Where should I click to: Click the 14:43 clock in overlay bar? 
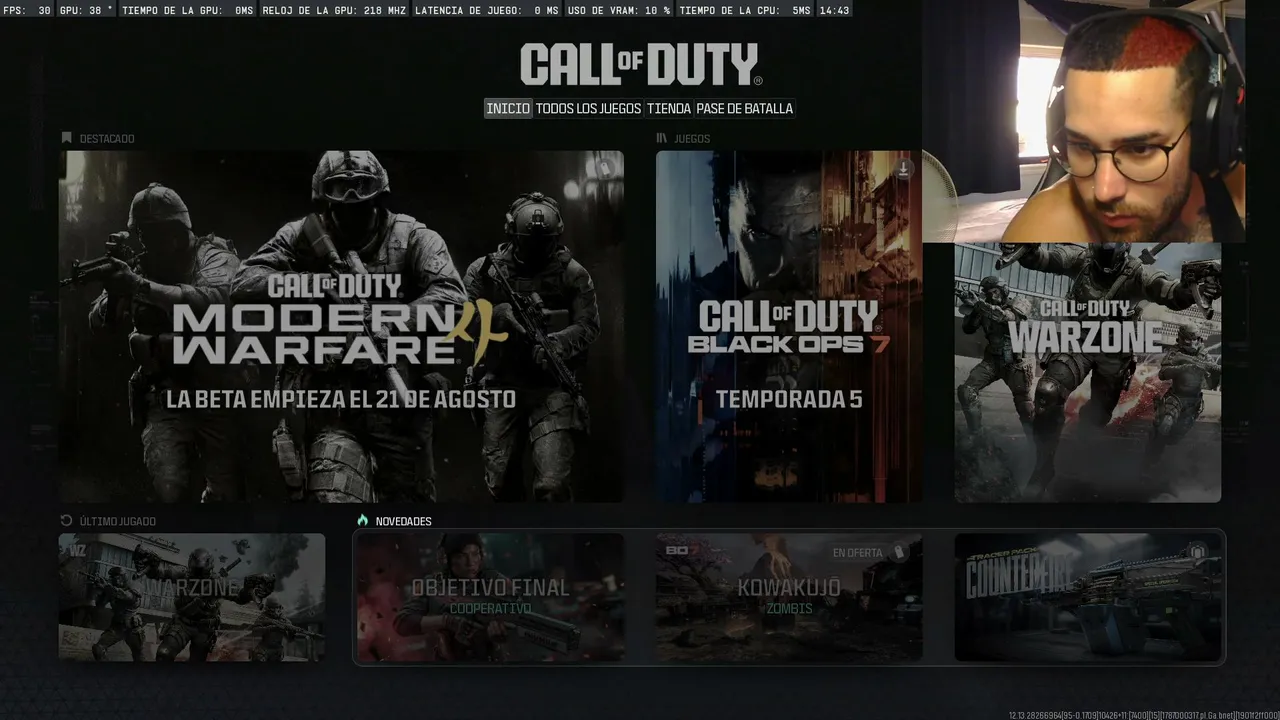click(834, 10)
